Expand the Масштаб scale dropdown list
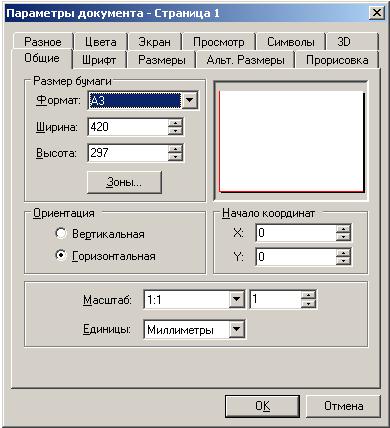This screenshot has width=390, height=428. tap(236, 299)
